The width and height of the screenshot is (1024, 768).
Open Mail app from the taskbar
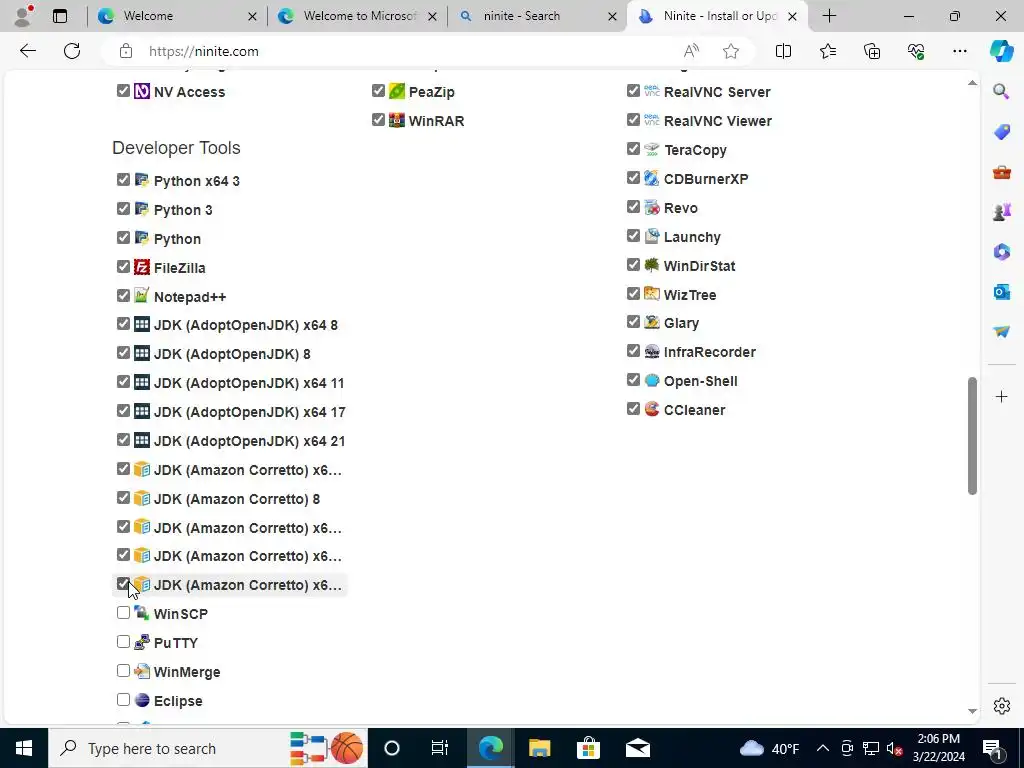(637, 748)
